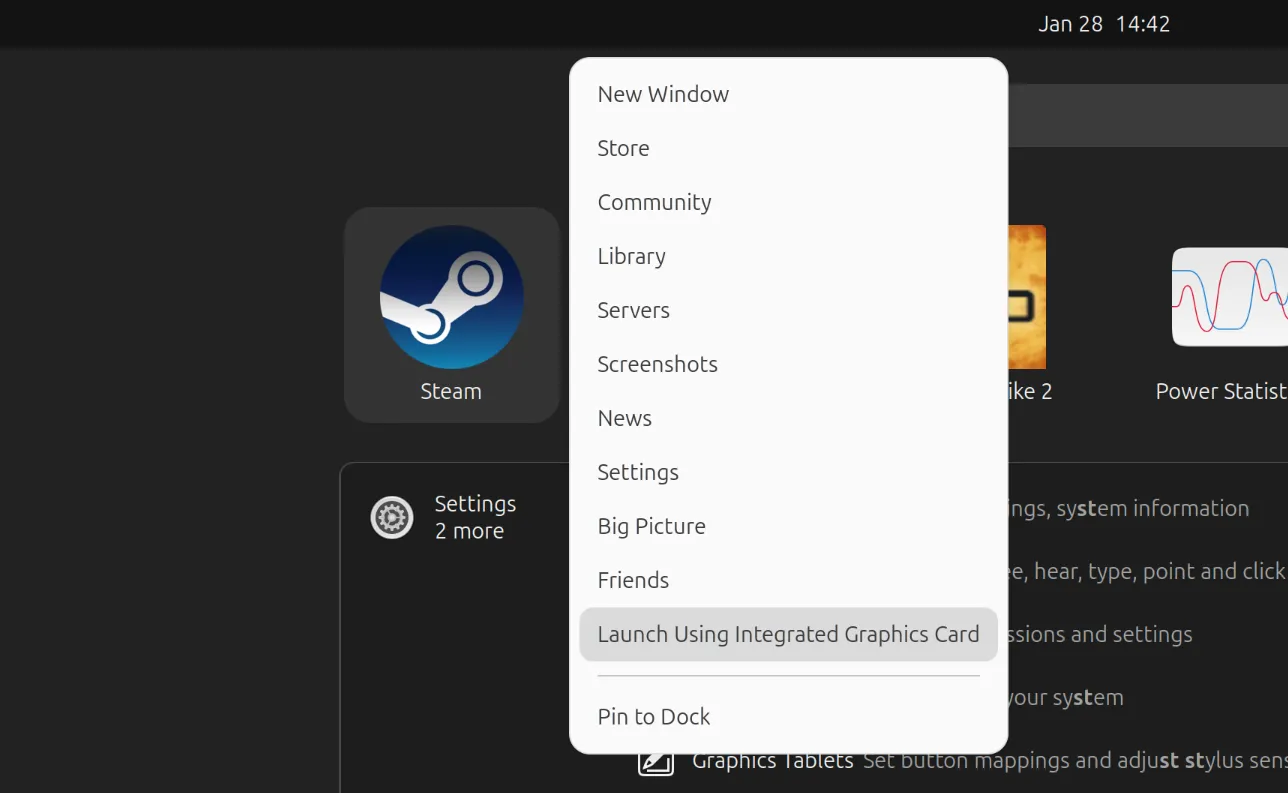Choose Settings in the Steam context menu

pyautogui.click(x=637, y=472)
